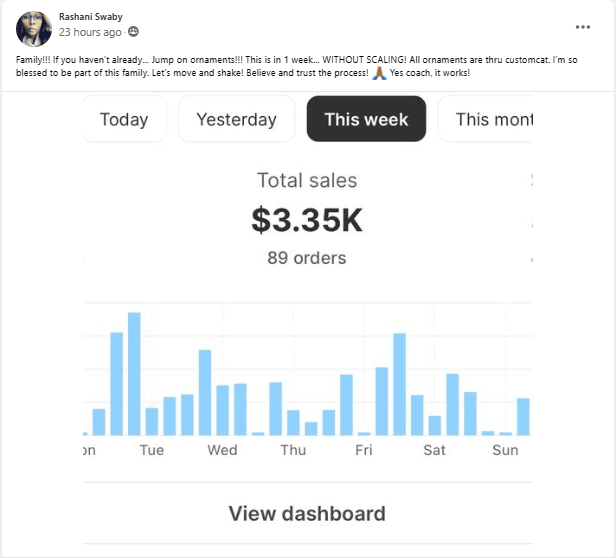Click the Fri axis label
Image resolution: width=616 pixels, height=558 pixels.
click(x=364, y=450)
